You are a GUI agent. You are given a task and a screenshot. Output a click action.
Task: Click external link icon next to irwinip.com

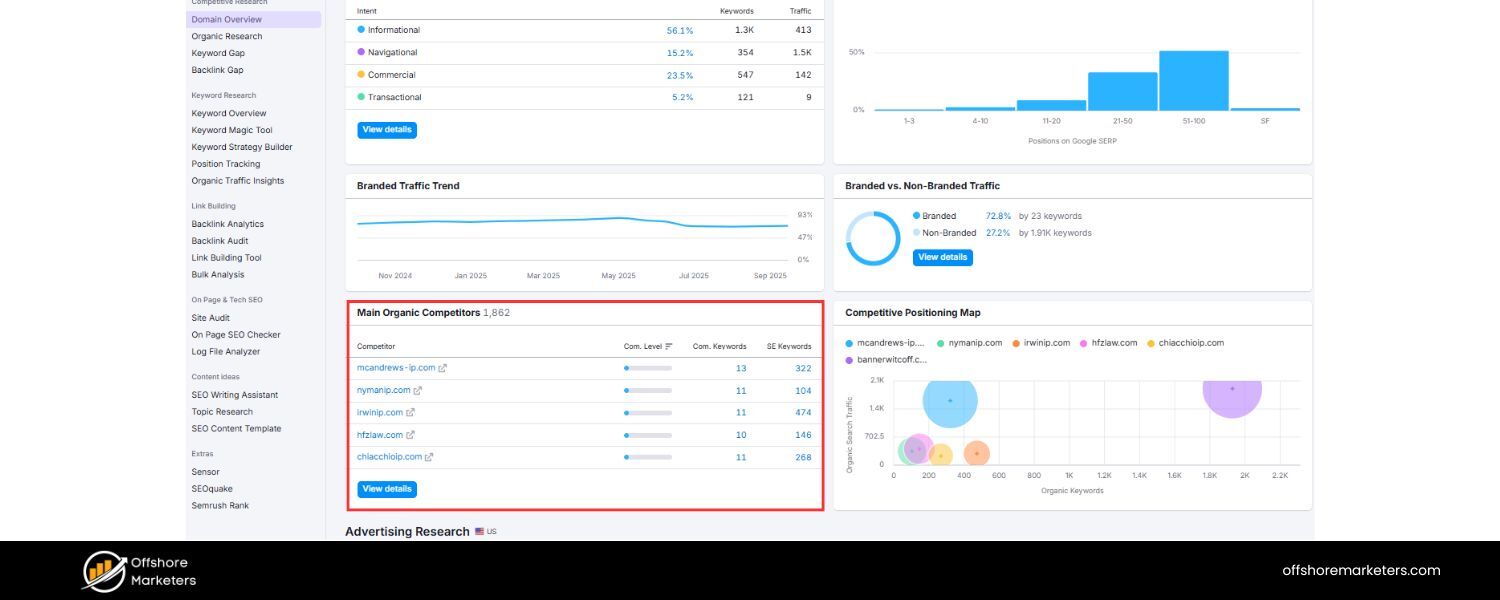(x=410, y=413)
